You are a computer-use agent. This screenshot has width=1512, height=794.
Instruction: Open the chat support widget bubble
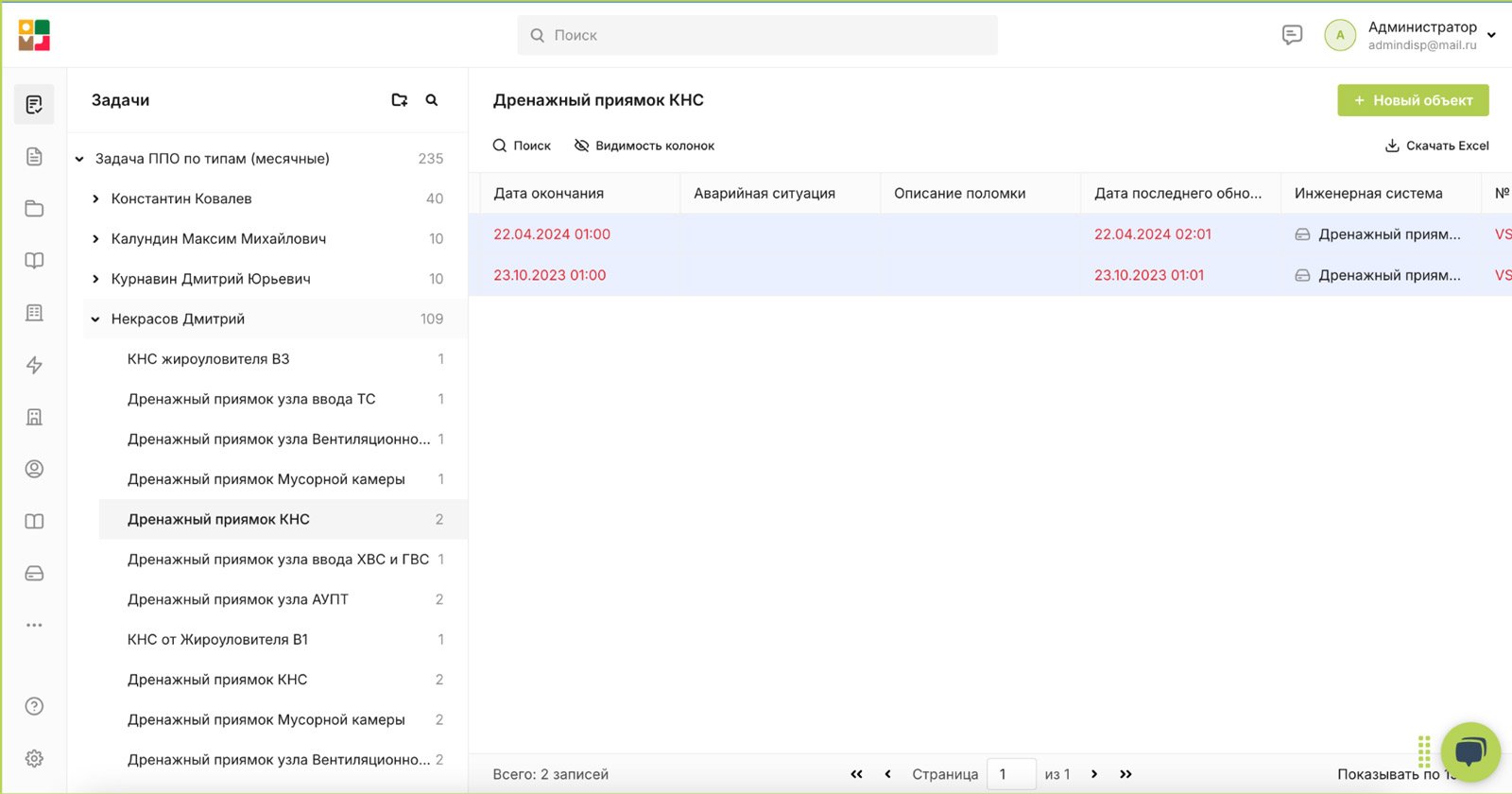click(1470, 752)
